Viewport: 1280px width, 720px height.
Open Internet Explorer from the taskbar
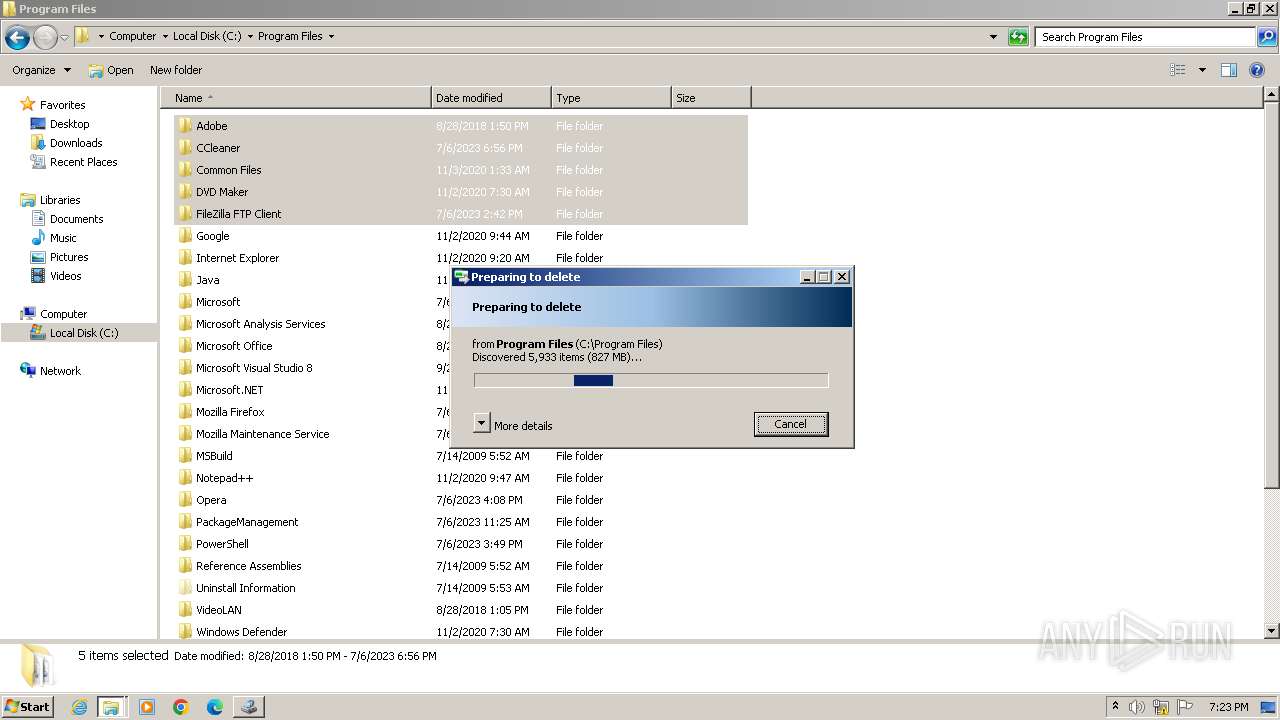80,707
